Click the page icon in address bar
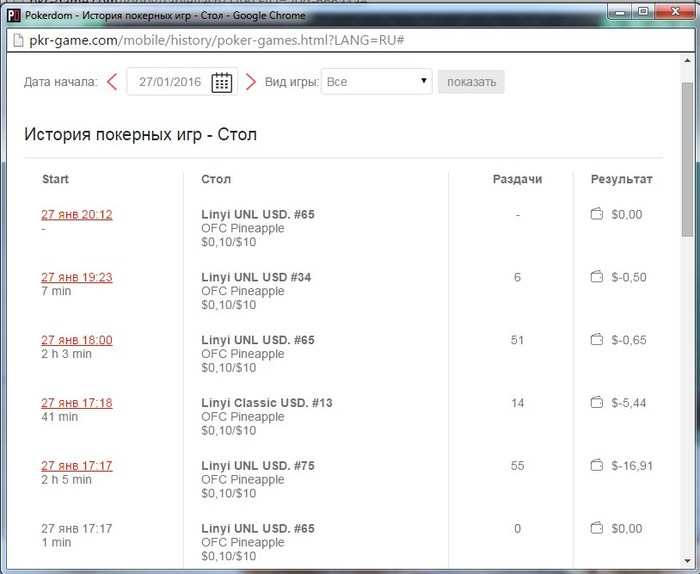700x574 pixels. coord(18,41)
